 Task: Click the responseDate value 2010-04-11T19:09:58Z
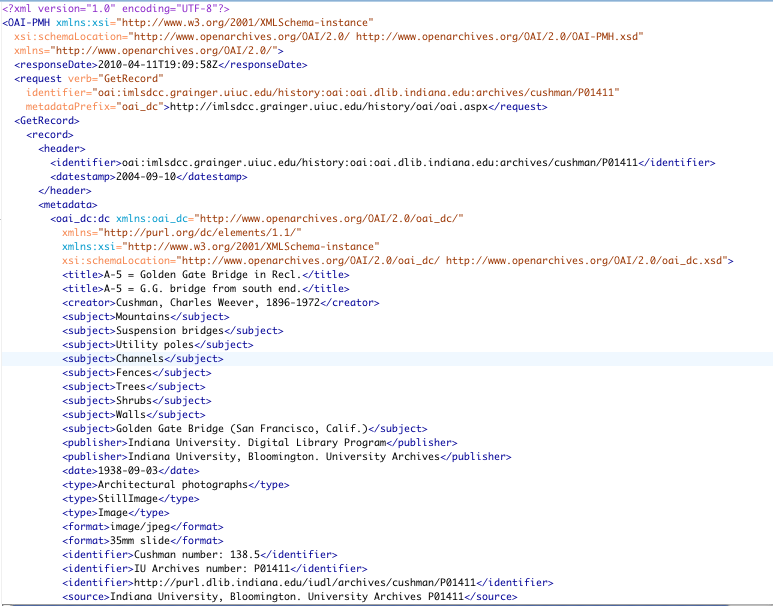click(x=158, y=65)
